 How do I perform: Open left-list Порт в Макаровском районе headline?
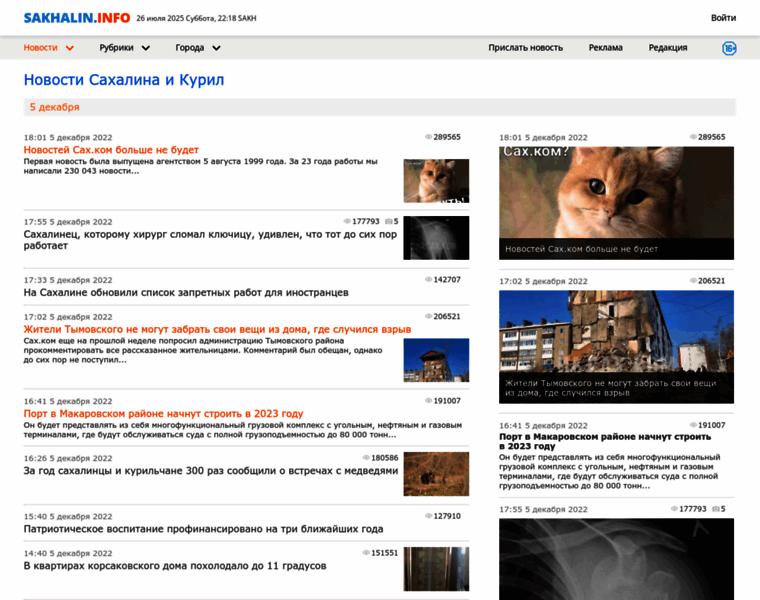163,413
